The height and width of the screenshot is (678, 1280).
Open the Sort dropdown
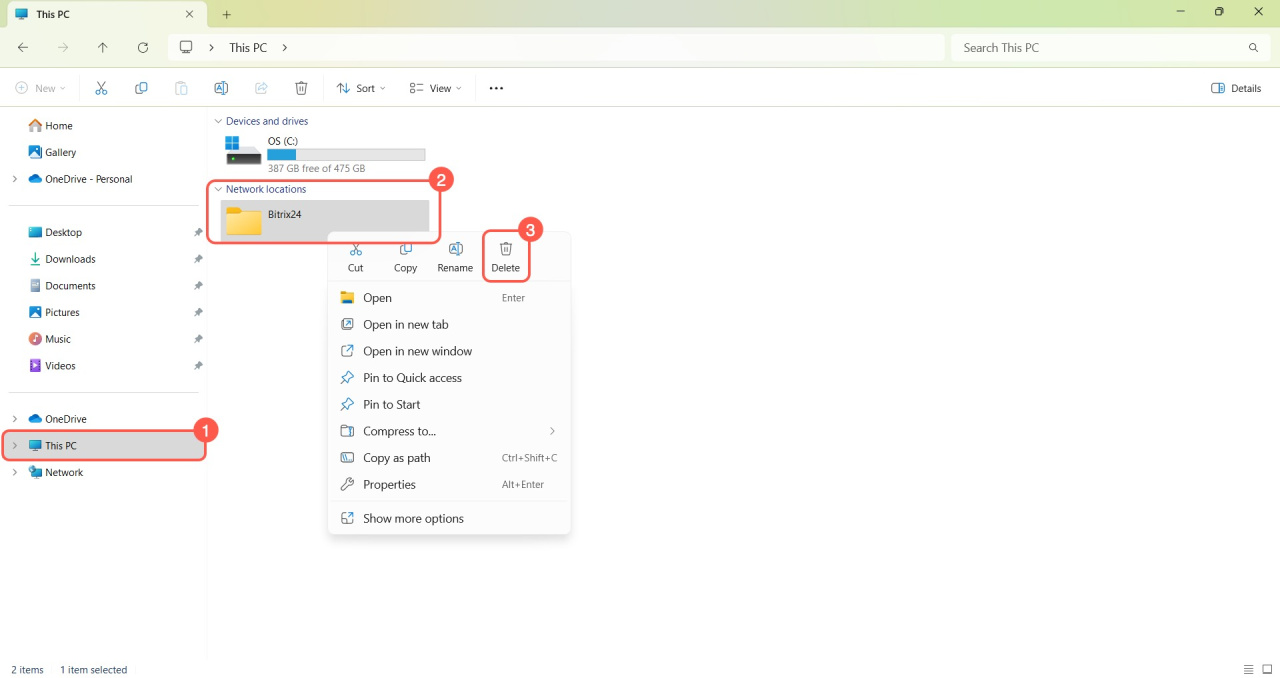coord(361,88)
